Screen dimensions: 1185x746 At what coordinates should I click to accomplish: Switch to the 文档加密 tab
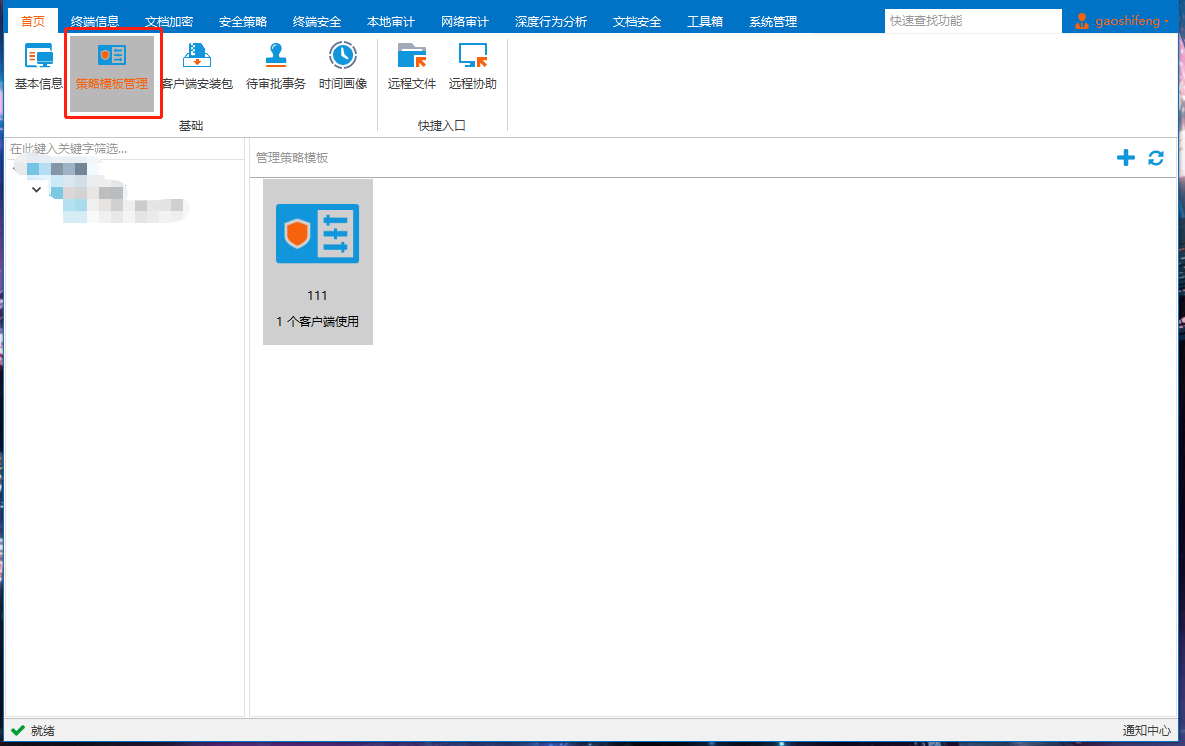coord(169,21)
